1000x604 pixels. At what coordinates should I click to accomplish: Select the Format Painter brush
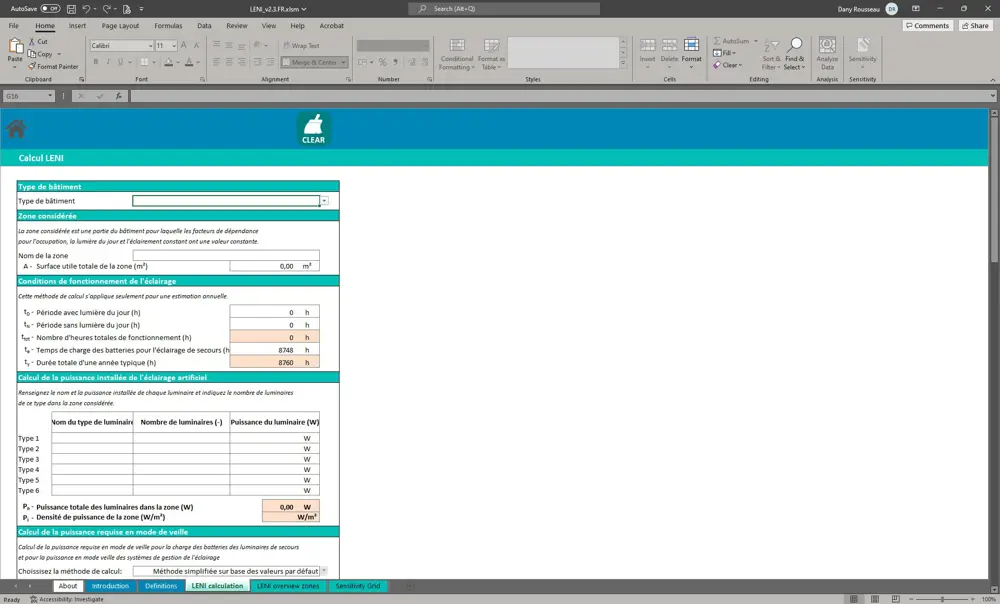coord(54,66)
